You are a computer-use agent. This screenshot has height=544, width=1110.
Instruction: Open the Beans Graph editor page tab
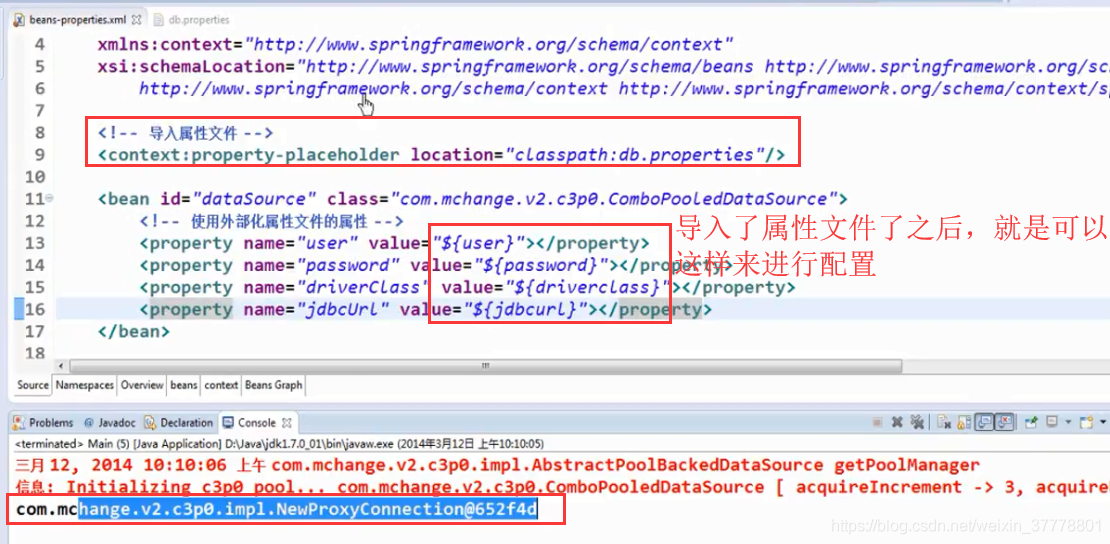273,385
